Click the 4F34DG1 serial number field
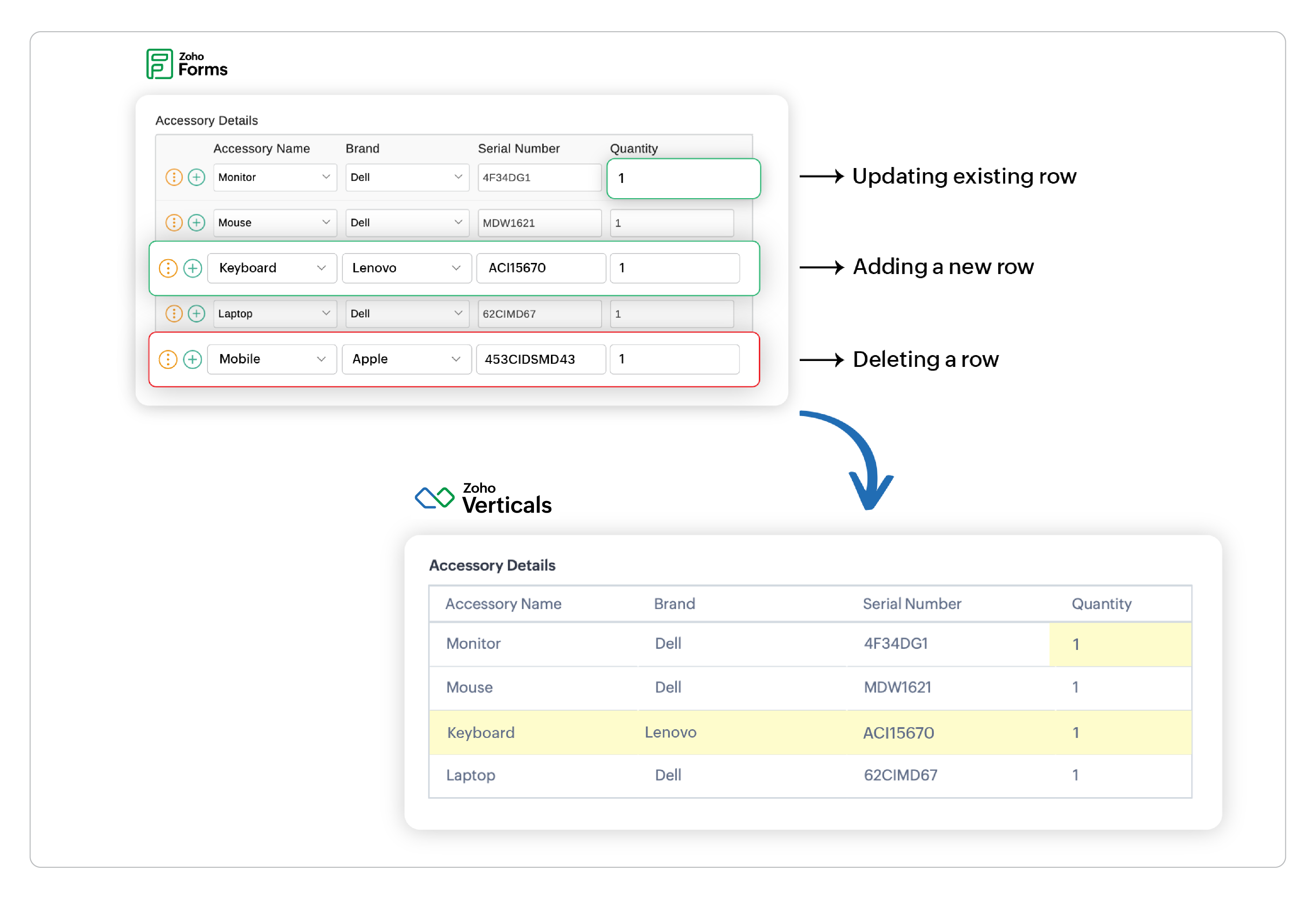Screen dimensions: 1316x899 pyautogui.click(x=539, y=177)
